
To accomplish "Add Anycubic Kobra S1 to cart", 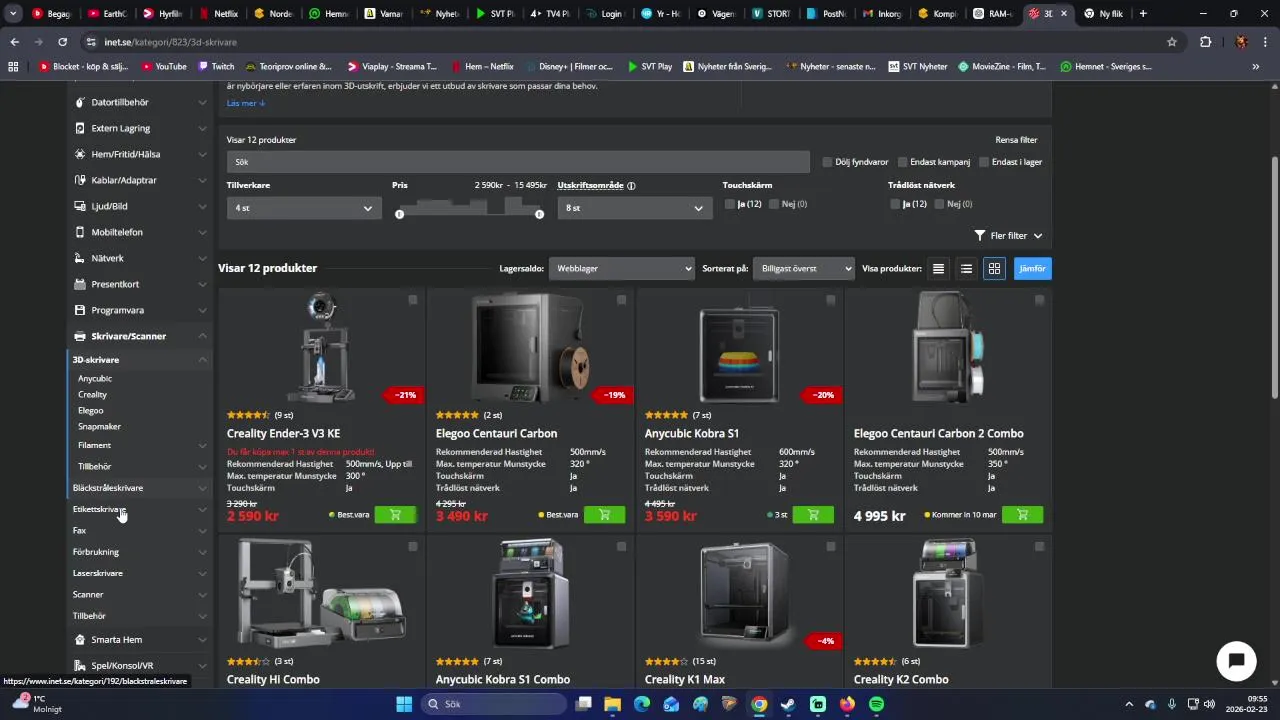I will point(813,515).
